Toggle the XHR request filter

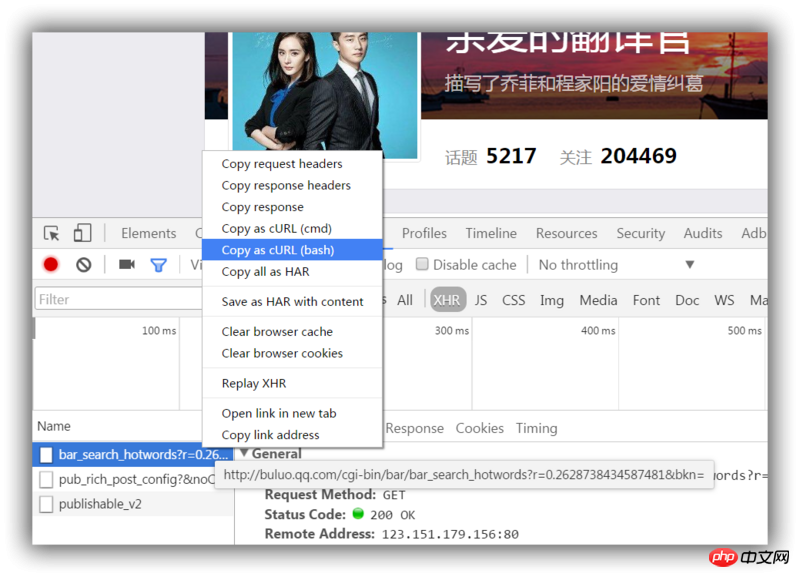point(447,300)
